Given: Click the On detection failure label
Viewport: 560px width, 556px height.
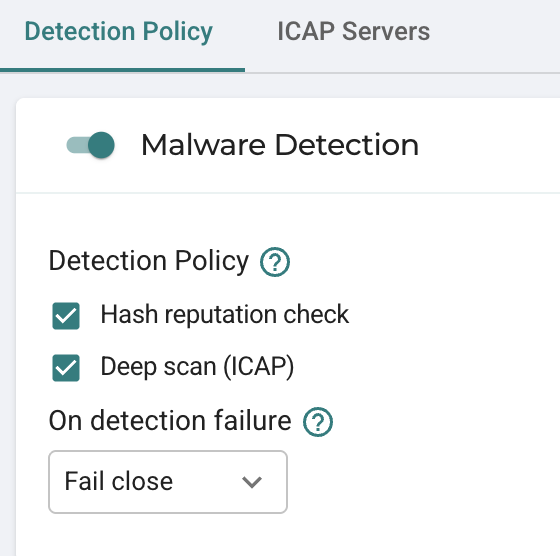Looking at the screenshot, I should click(170, 421).
